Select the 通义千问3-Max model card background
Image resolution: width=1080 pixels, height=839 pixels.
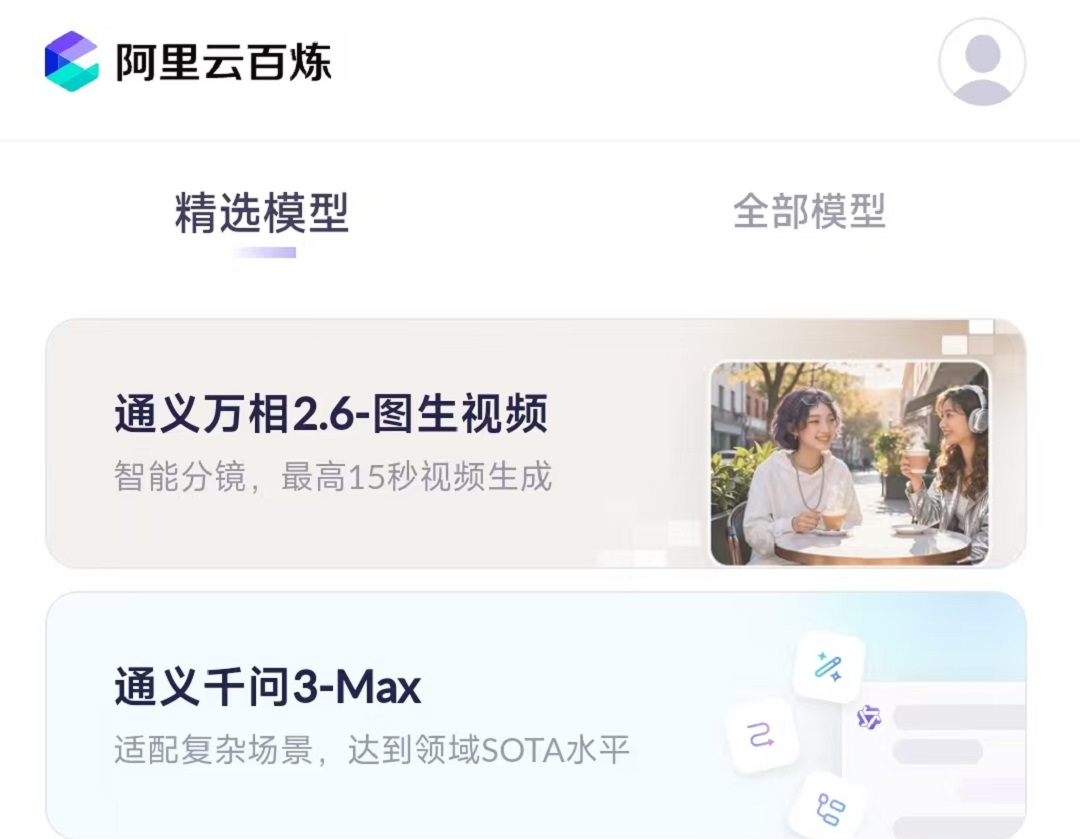[x=536, y=715]
